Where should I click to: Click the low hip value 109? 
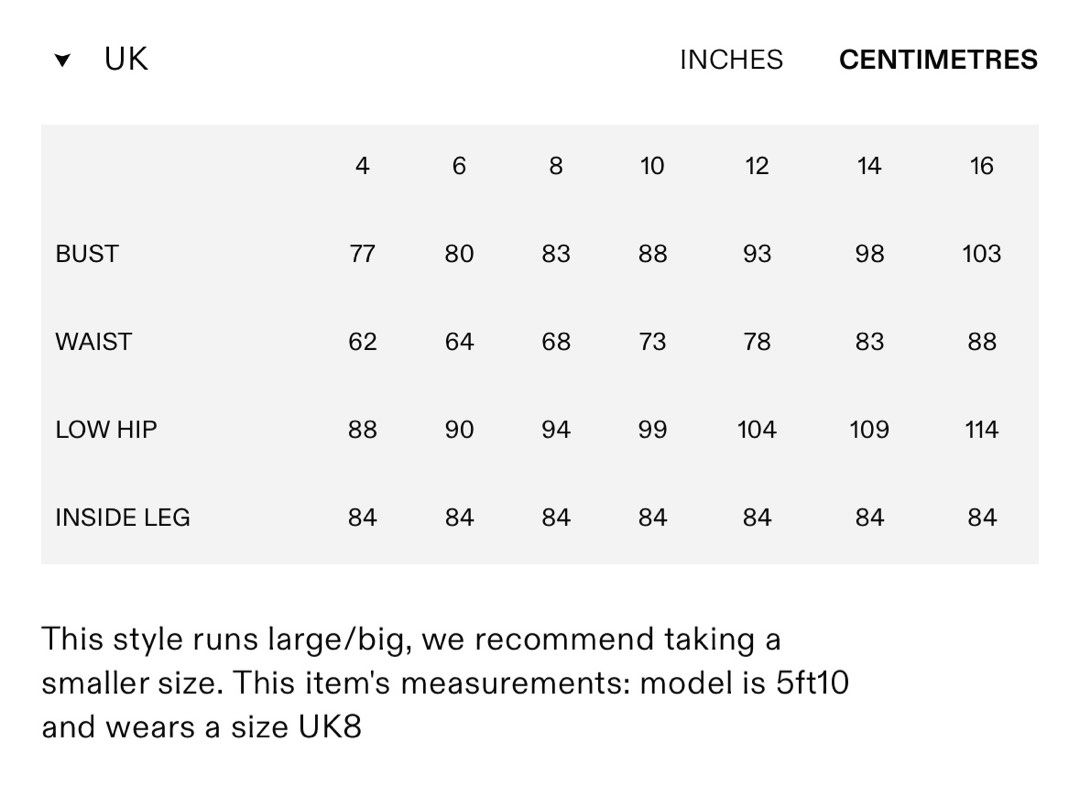click(869, 430)
